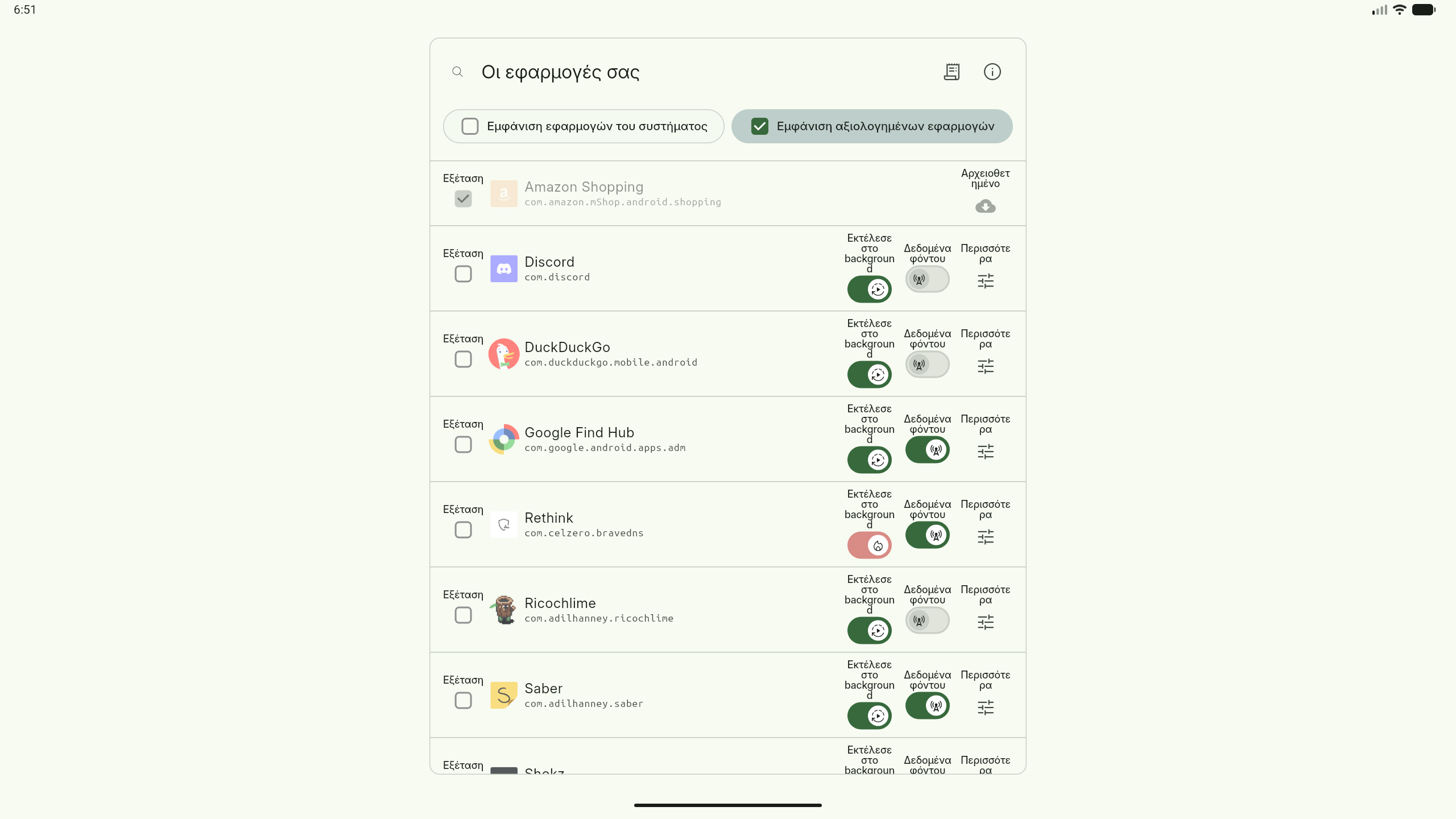Enable background data for DuckDuckGo
The image size is (1456, 819).
click(928, 365)
